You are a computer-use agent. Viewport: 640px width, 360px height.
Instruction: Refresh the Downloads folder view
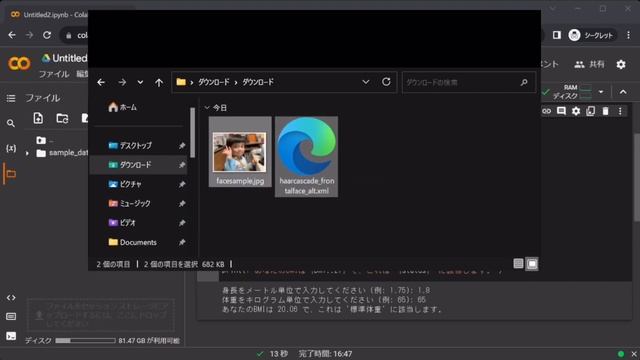tap(386, 82)
